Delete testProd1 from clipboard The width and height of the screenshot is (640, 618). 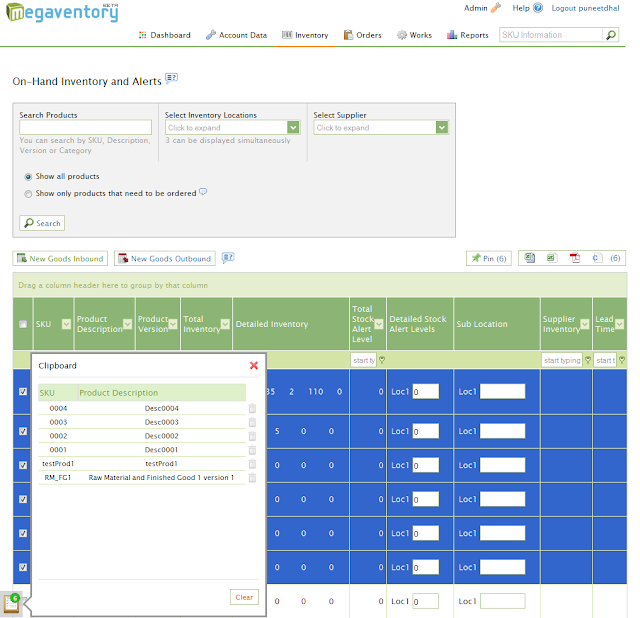click(x=252, y=464)
